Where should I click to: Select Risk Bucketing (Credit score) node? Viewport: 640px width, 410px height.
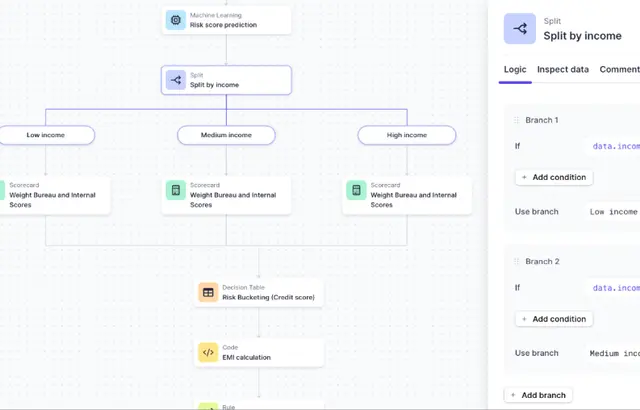(x=259, y=293)
